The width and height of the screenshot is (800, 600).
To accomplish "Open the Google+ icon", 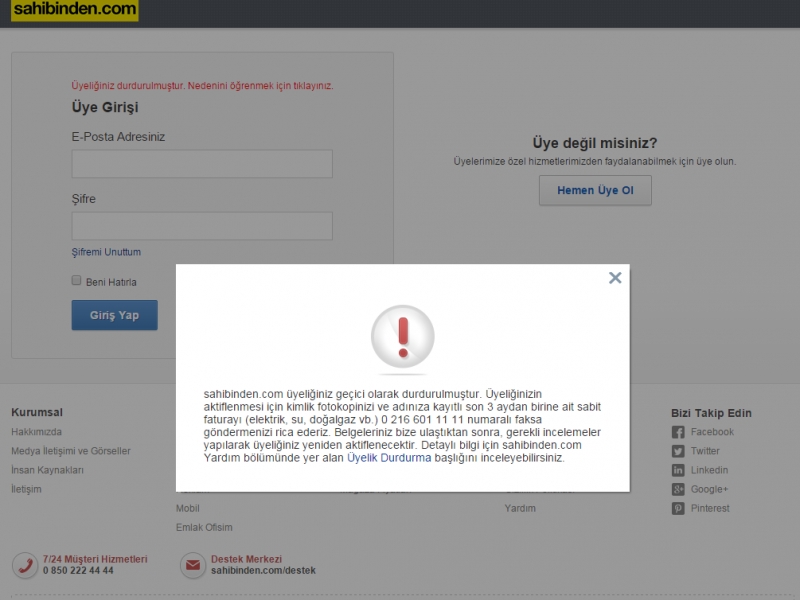I will click(x=678, y=489).
